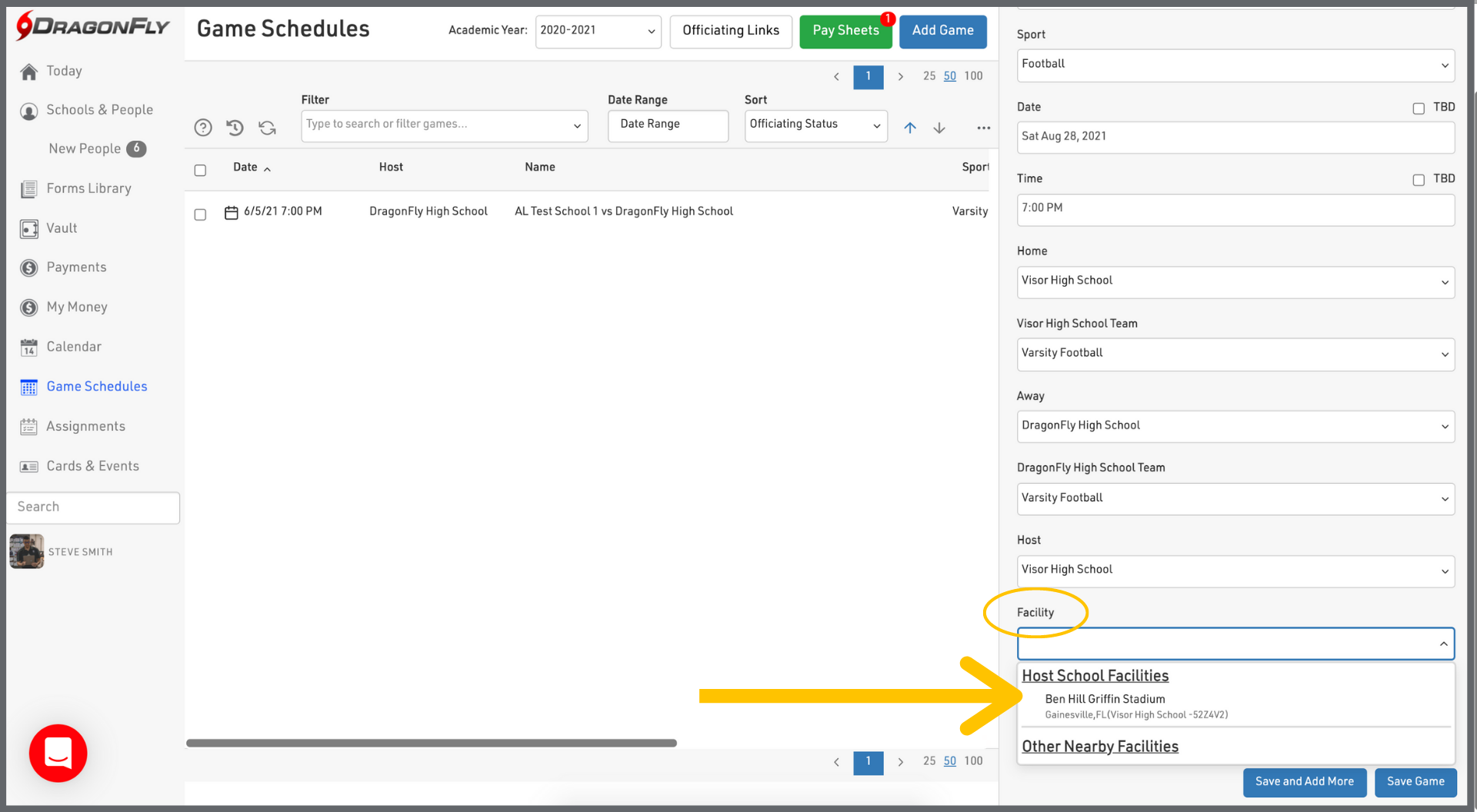Open the Officiating Status sort dropdown
Viewport: 1477px width, 812px height.
click(x=815, y=125)
